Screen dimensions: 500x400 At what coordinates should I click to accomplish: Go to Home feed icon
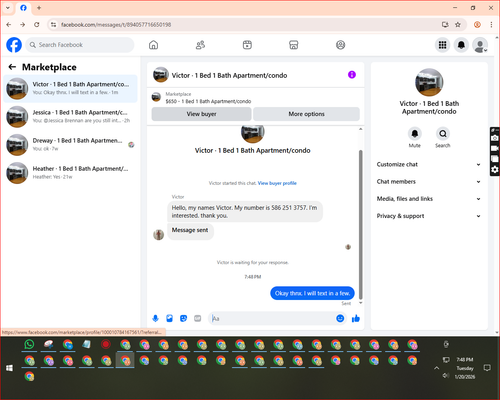click(153, 45)
